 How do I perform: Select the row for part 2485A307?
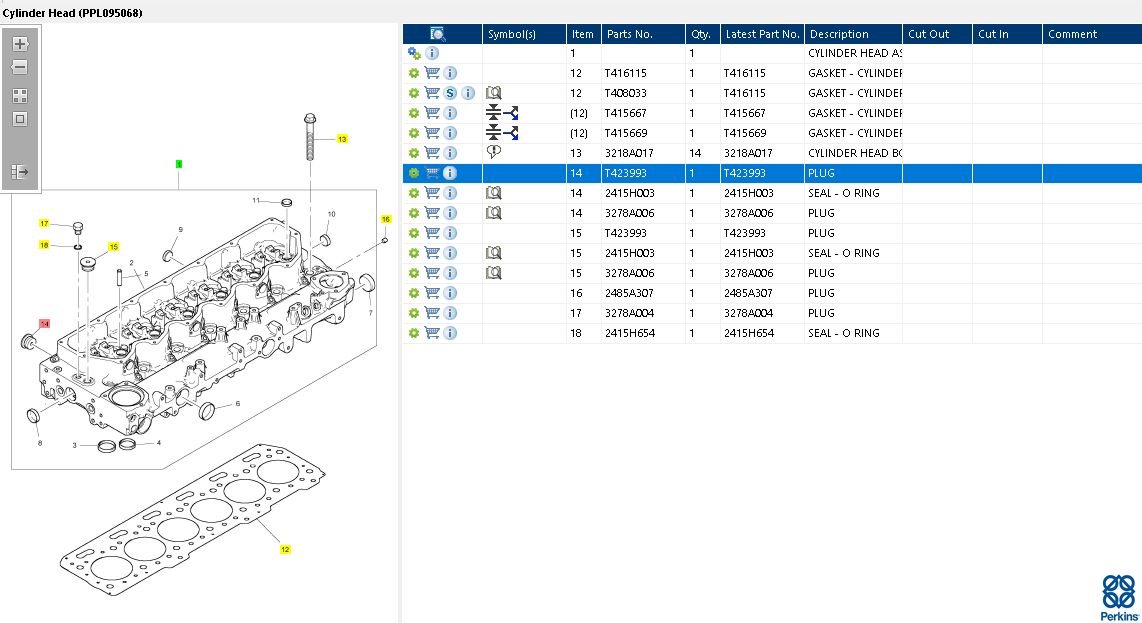pyautogui.click(x=630, y=293)
